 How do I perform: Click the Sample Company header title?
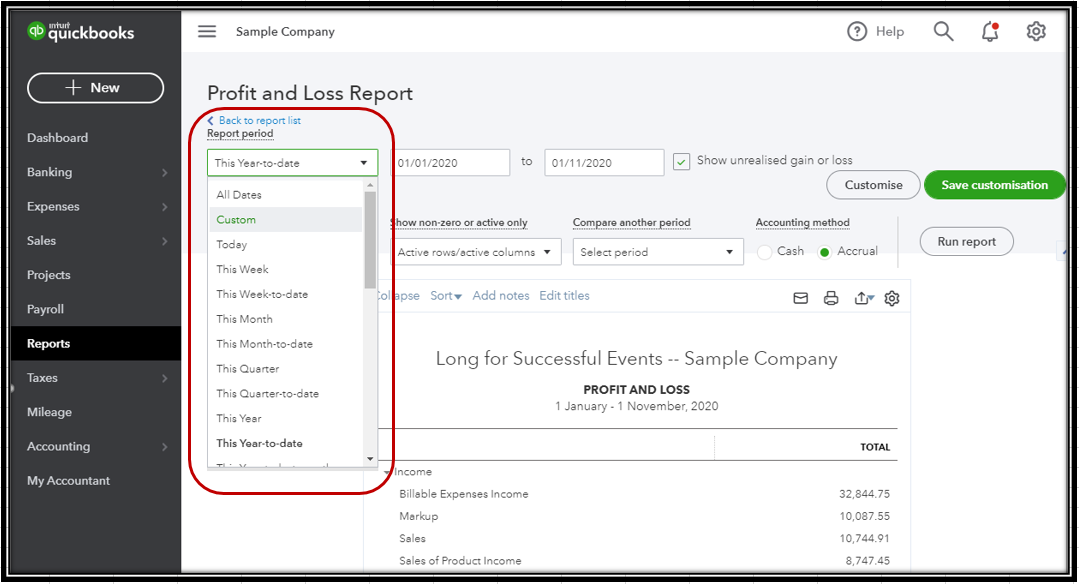pyautogui.click(x=285, y=32)
